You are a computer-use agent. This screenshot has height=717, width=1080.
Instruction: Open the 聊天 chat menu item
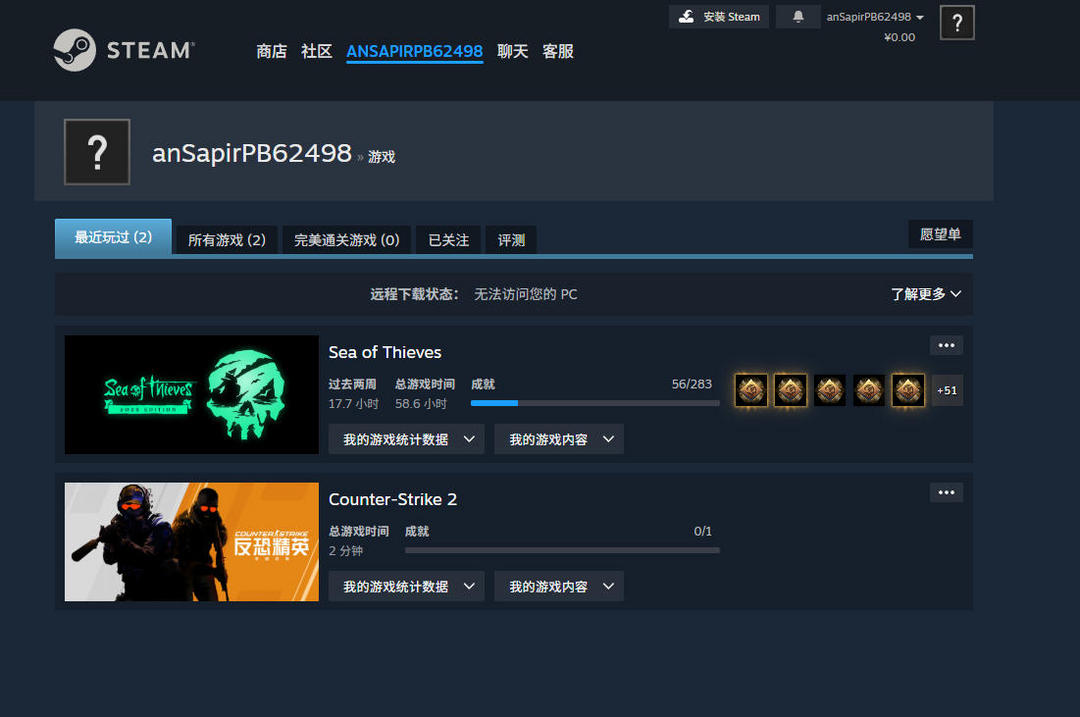coord(512,52)
